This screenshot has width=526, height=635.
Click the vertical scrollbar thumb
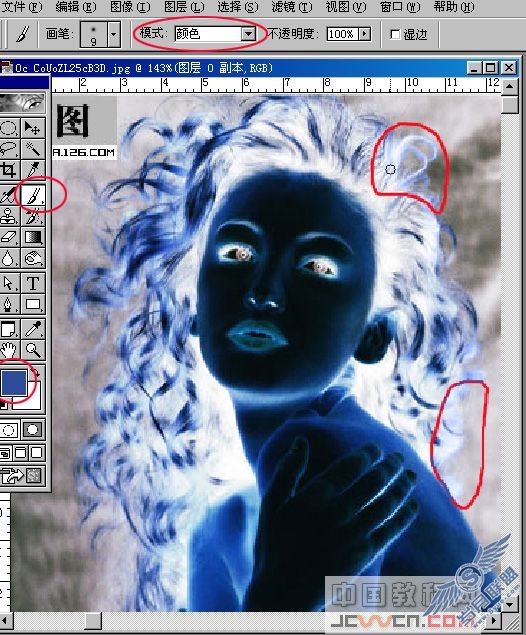tap(509, 104)
